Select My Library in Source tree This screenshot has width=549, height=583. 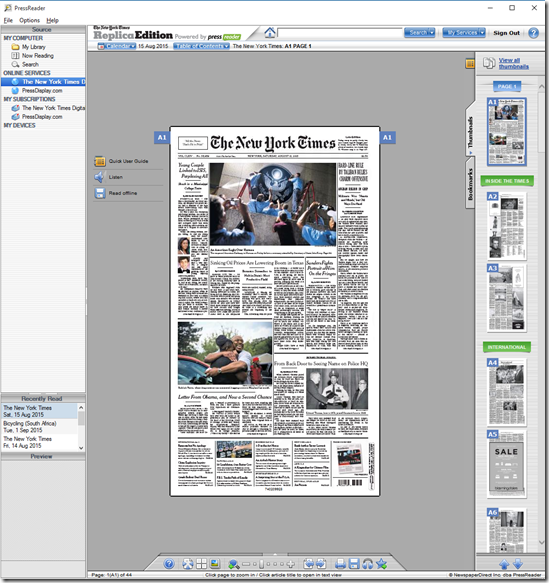click(33, 47)
